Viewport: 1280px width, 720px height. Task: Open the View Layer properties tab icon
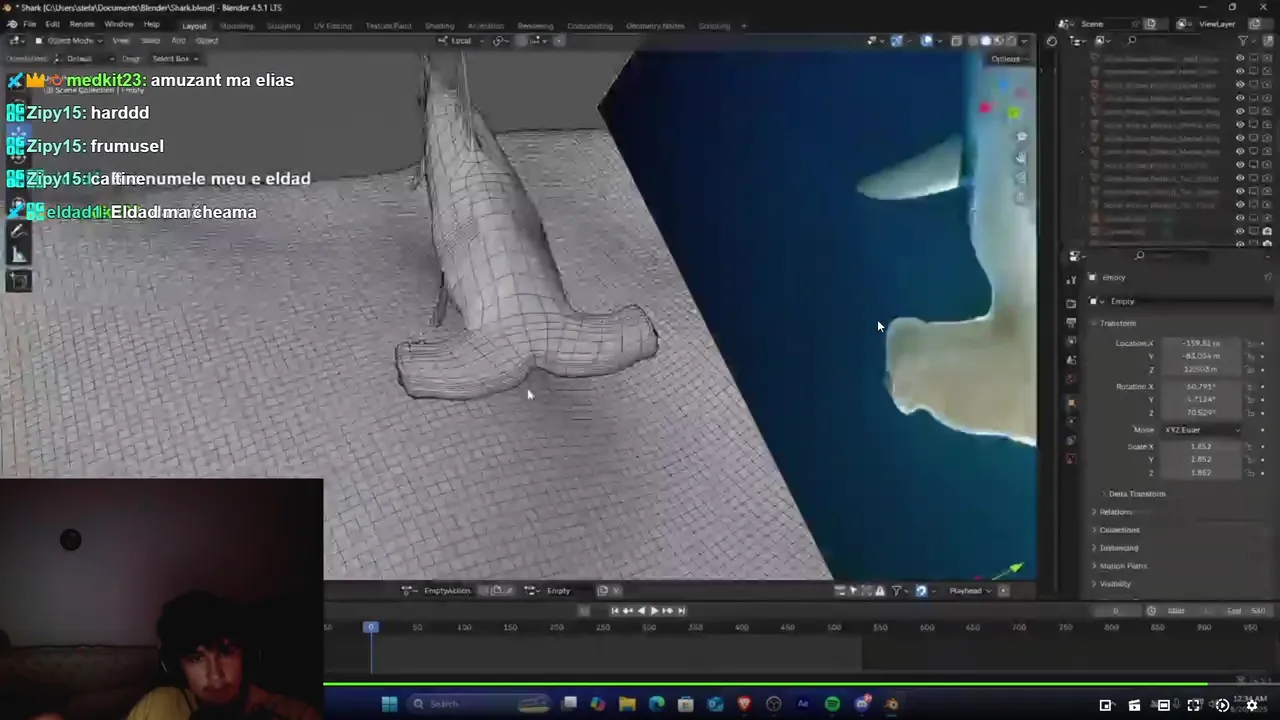coord(1071,342)
